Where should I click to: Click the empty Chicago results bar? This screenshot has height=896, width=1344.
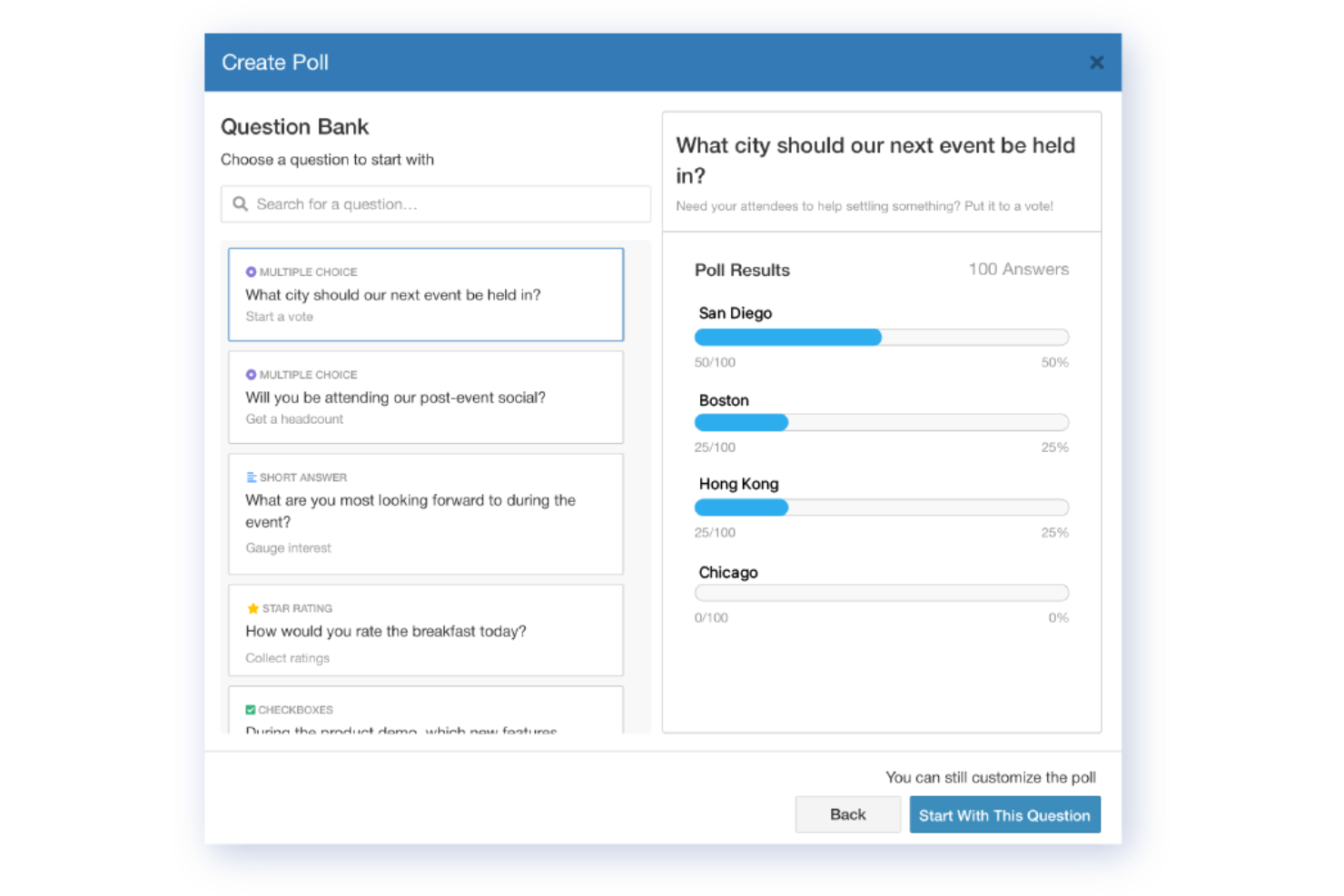point(881,593)
